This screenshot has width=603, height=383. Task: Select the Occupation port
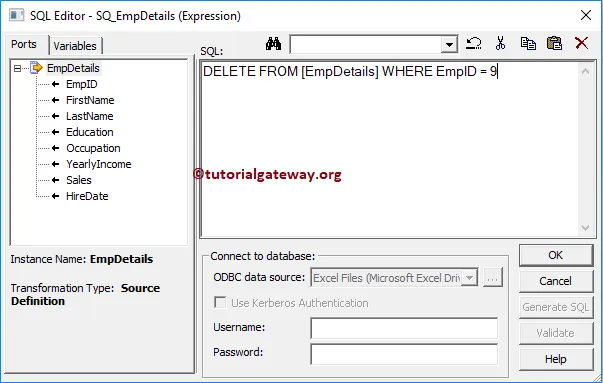pyautogui.click(x=93, y=148)
